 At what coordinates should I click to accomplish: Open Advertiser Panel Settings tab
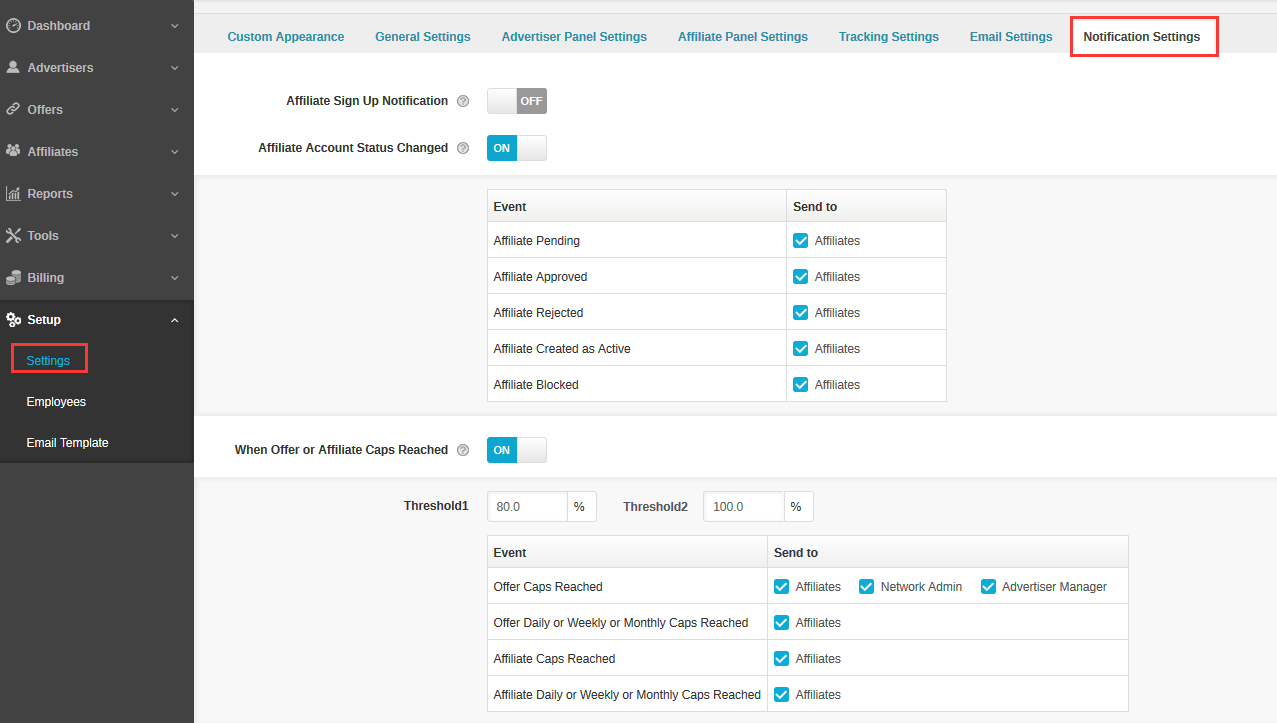coord(574,37)
